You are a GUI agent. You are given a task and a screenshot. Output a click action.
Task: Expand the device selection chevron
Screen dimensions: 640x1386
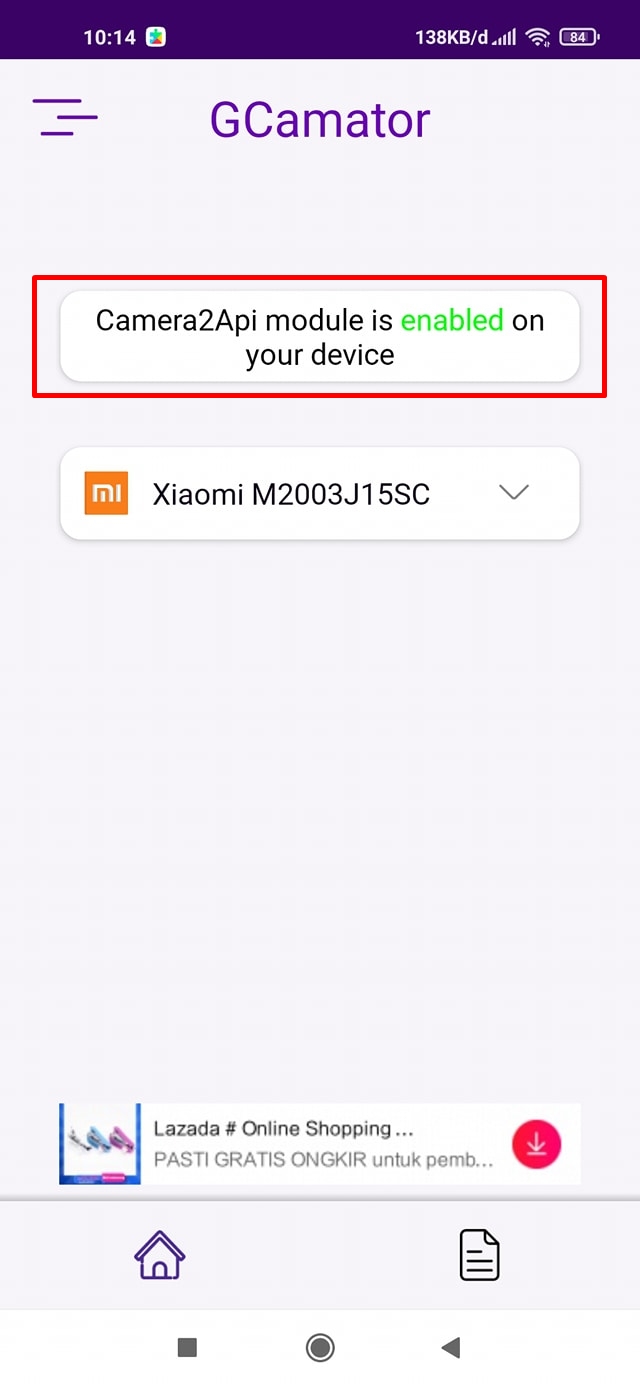tap(513, 492)
